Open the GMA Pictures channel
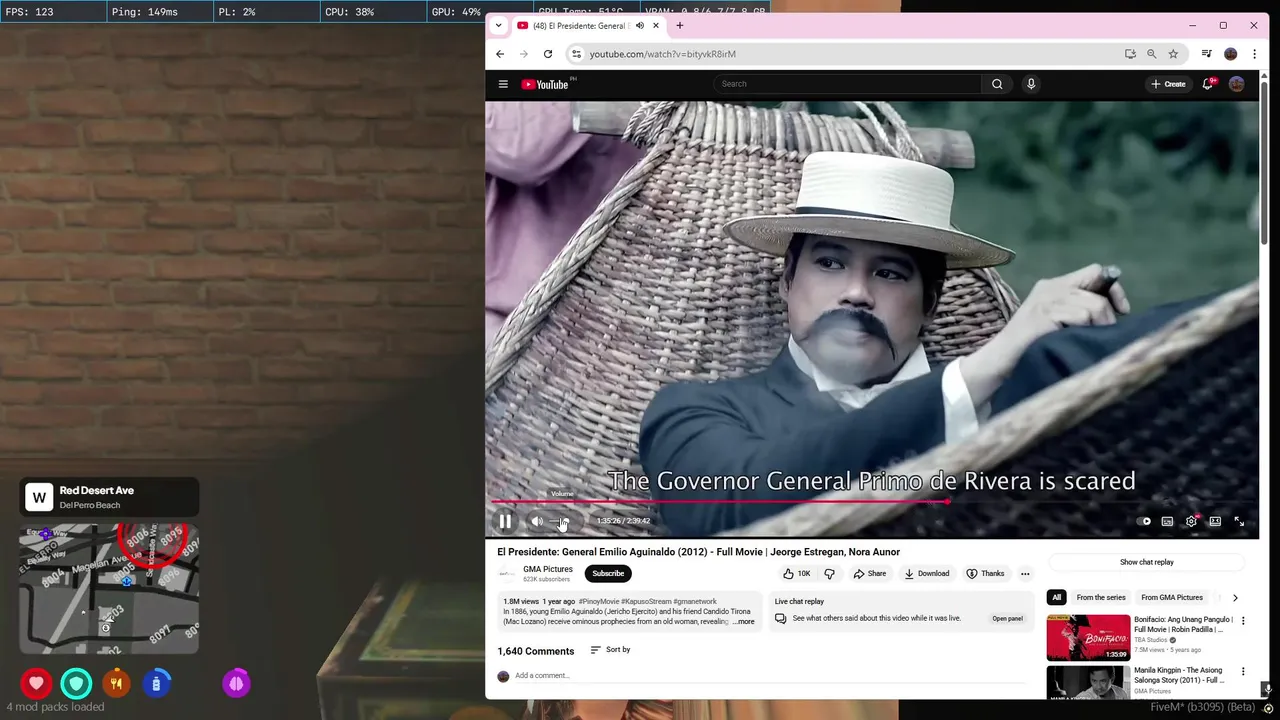 548,569
